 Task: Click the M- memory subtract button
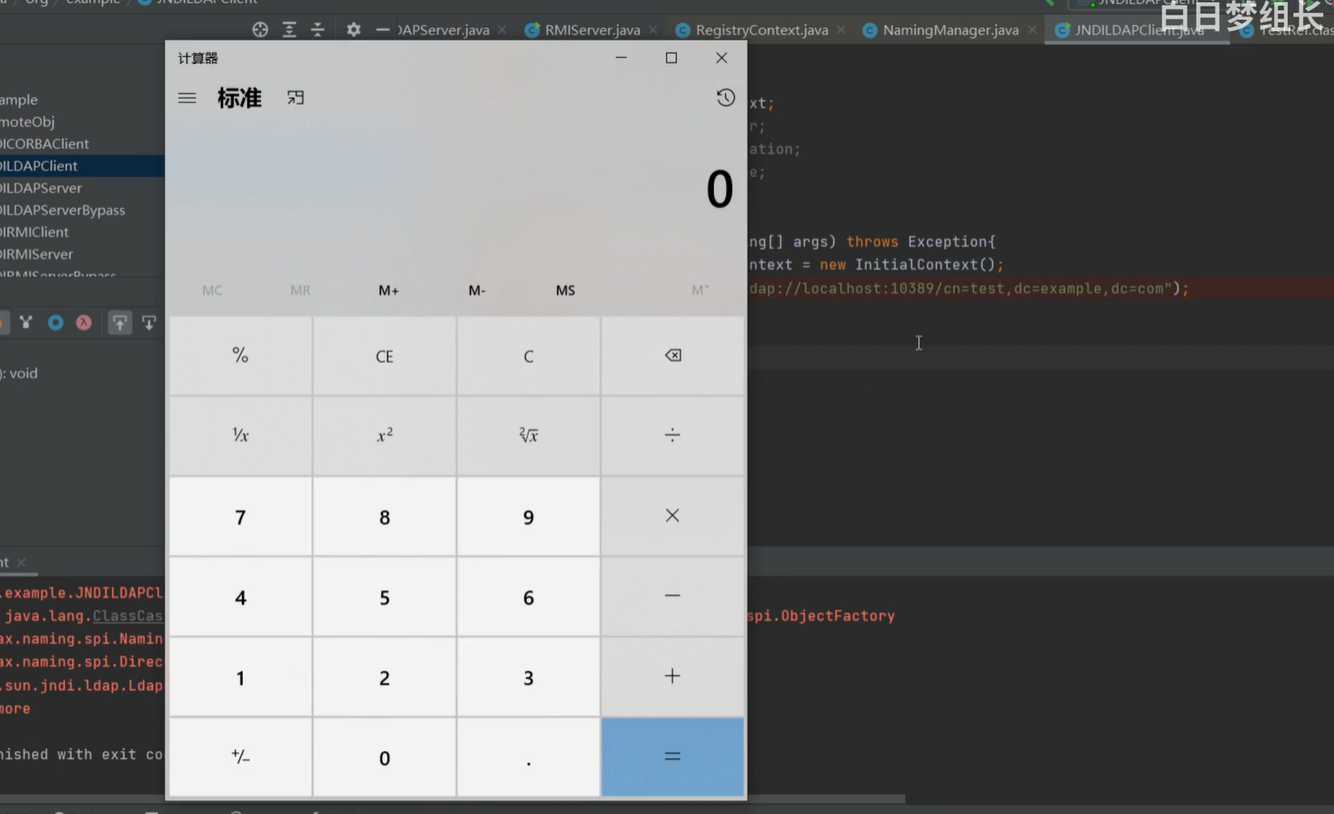pyautogui.click(x=477, y=290)
